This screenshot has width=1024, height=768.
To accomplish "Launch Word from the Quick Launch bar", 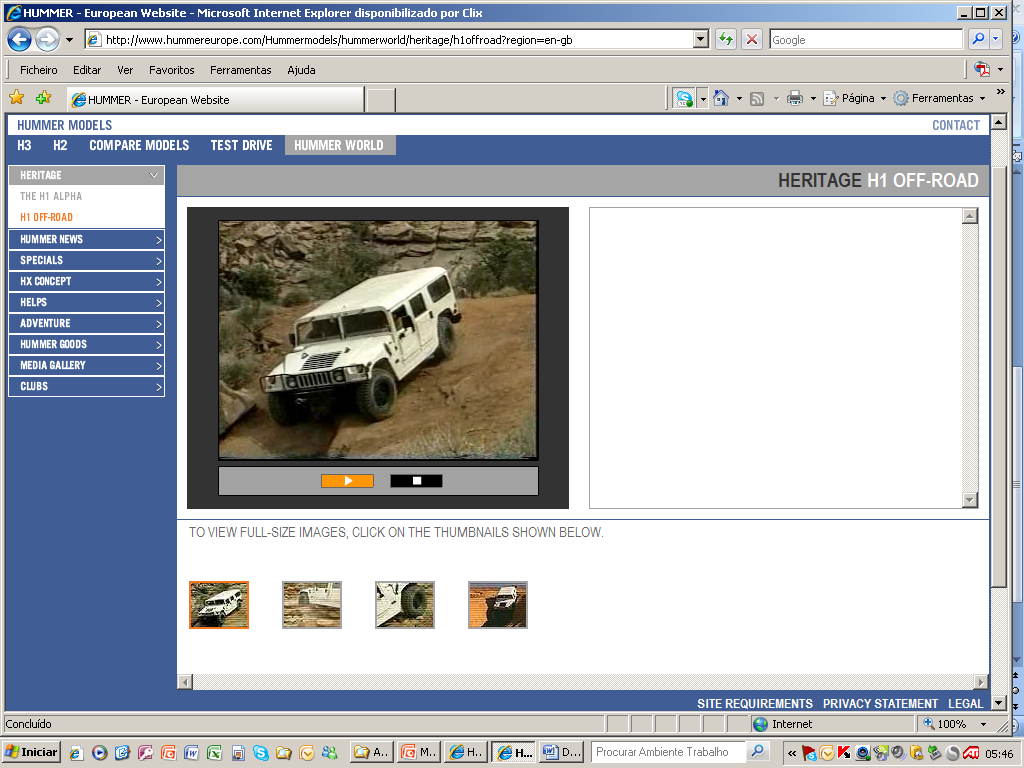I will click(191, 753).
